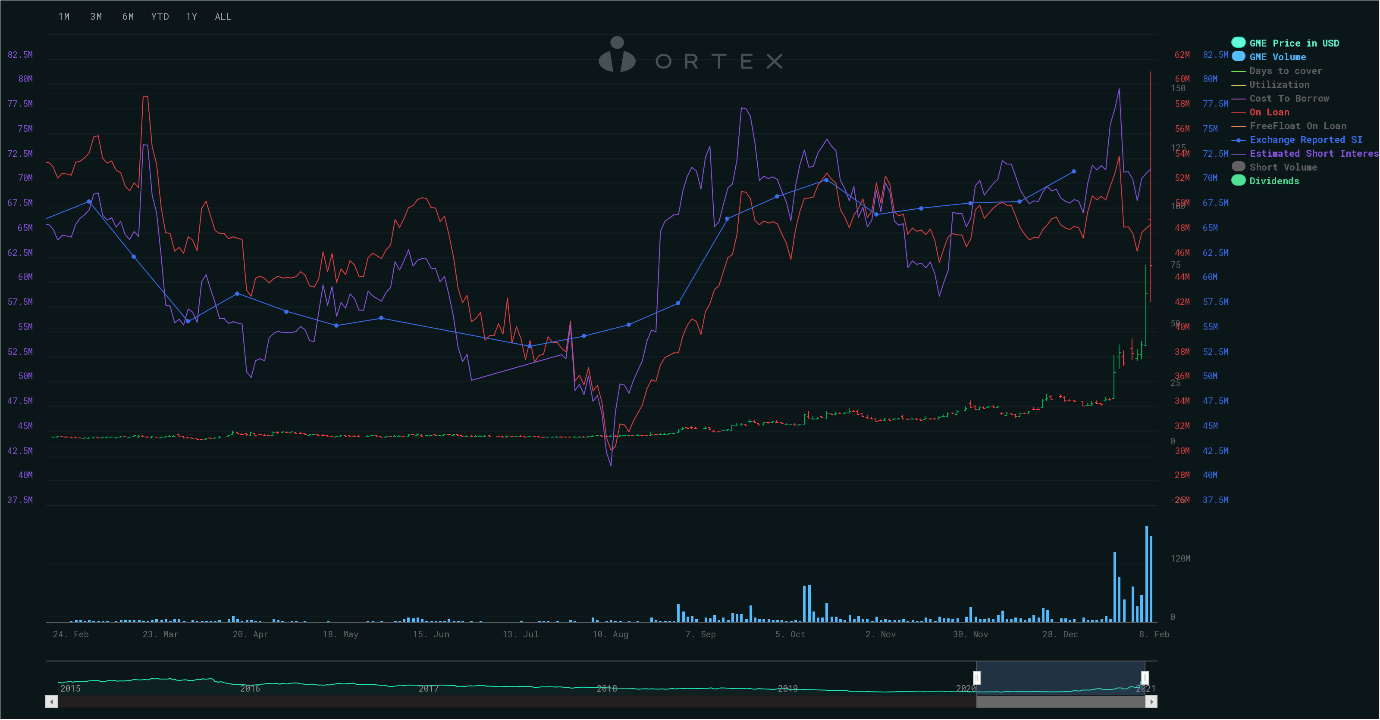Click the horizontal scrollbar thumb below navigator

click(1060, 702)
